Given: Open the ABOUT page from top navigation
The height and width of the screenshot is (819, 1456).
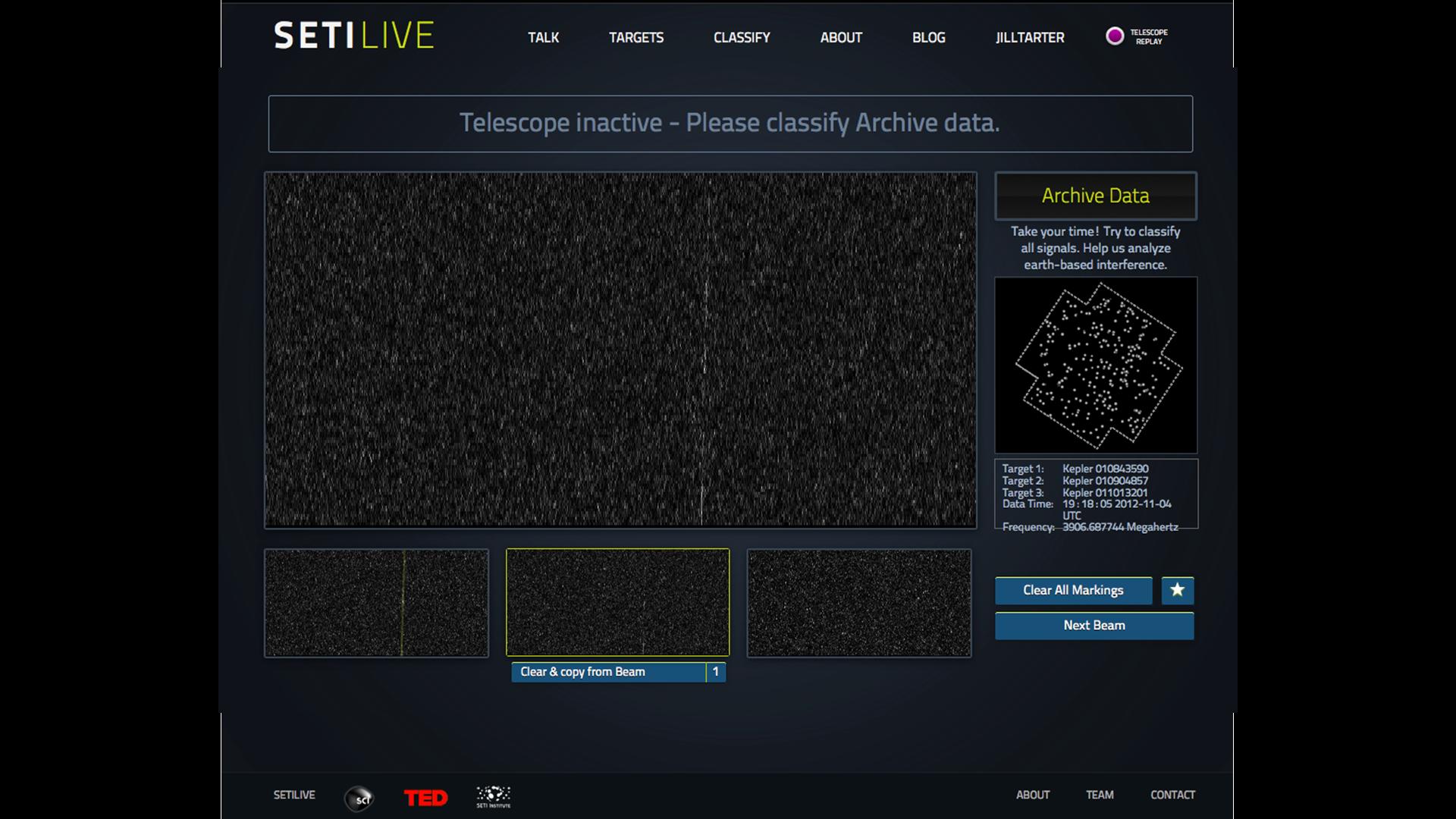Looking at the screenshot, I should pyautogui.click(x=840, y=37).
